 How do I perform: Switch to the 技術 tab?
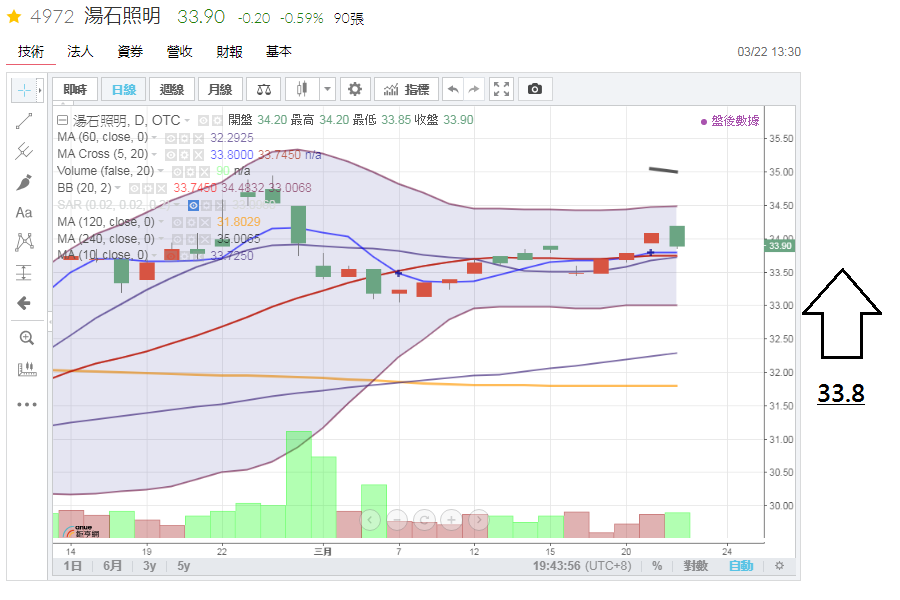coord(30,52)
